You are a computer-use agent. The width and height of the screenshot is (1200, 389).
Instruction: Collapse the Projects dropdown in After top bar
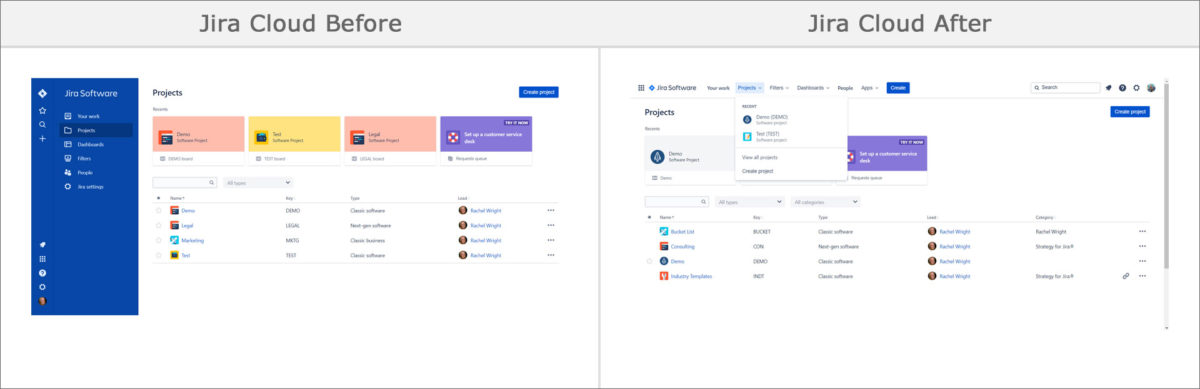tap(750, 88)
